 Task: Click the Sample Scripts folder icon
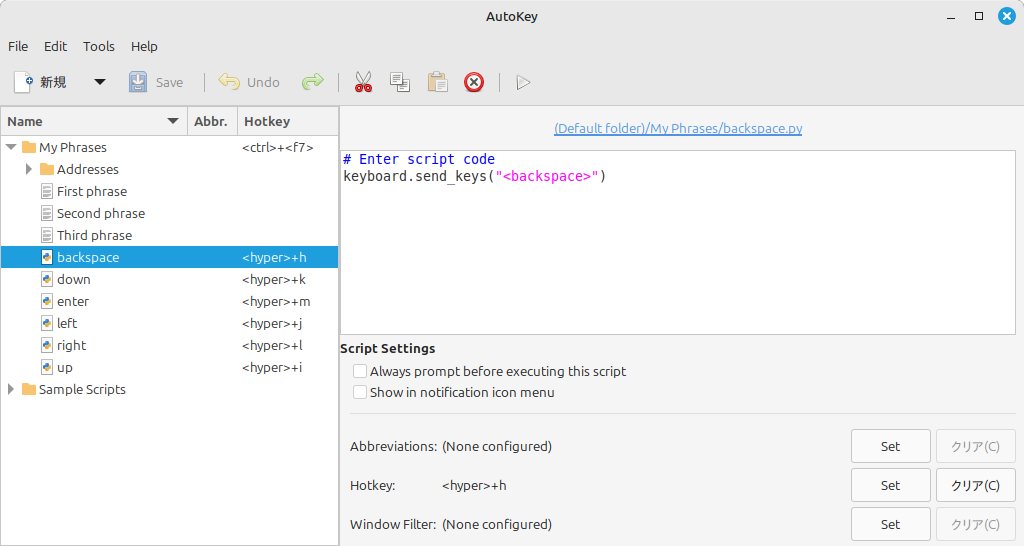pyautogui.click(x=29, y=389)
